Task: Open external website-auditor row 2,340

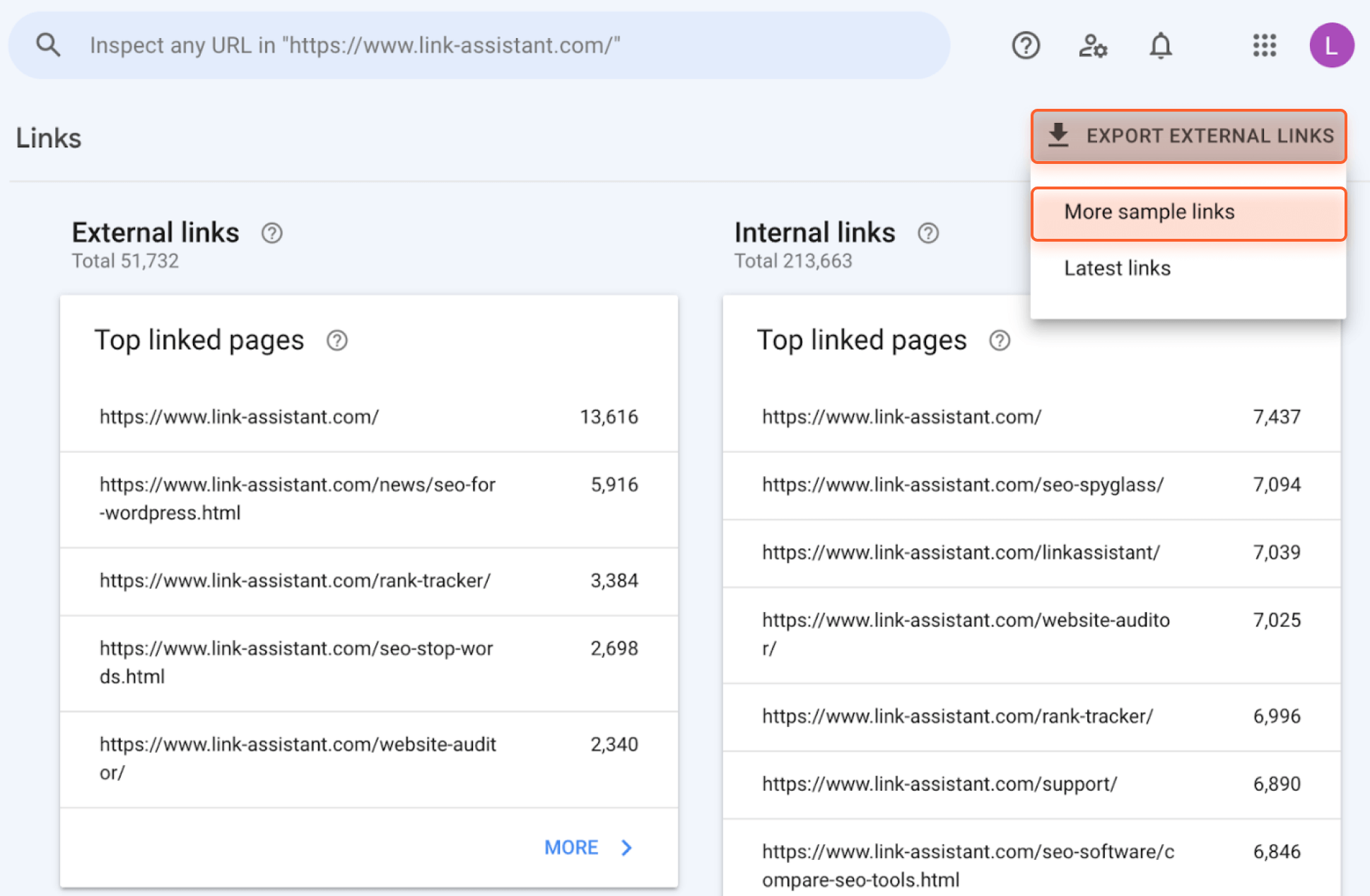Action: pos(369,760)
